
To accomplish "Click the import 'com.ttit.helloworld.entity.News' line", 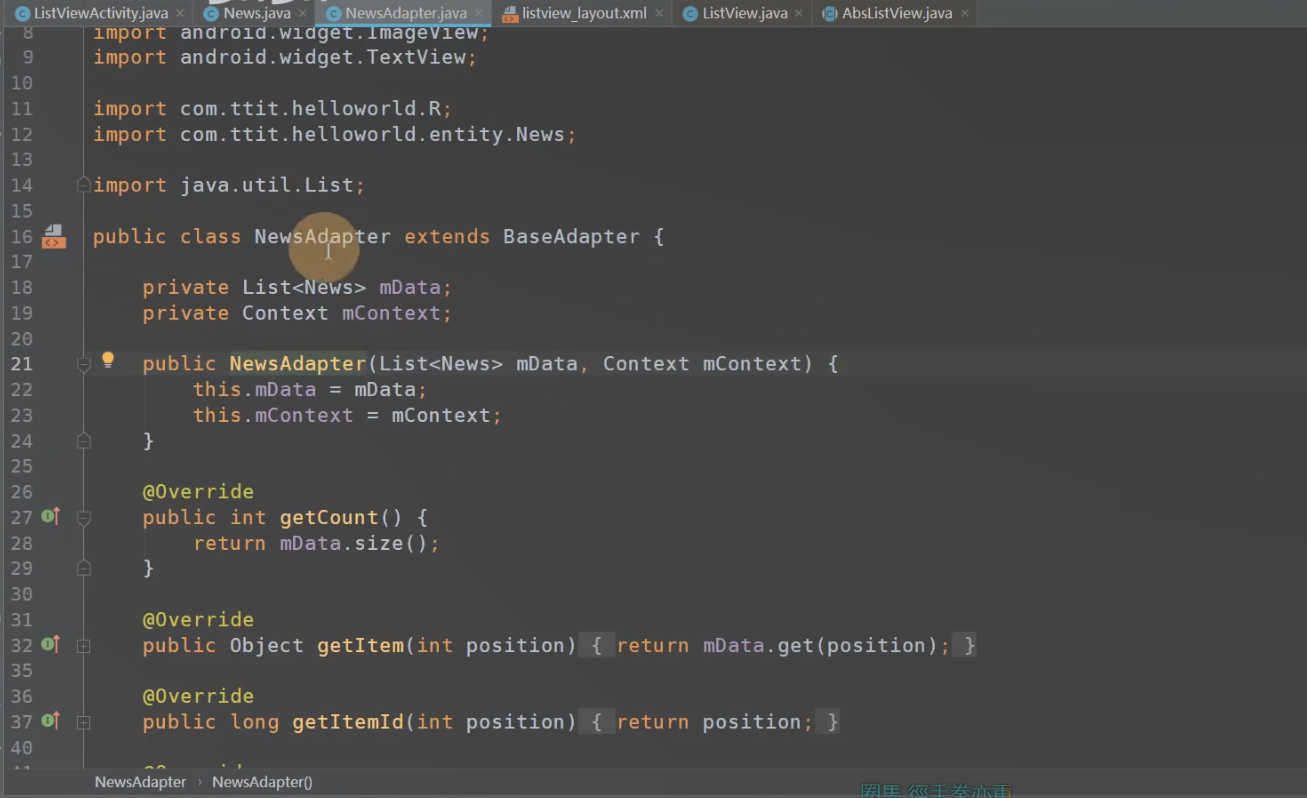I will click(x=335, y=134).
